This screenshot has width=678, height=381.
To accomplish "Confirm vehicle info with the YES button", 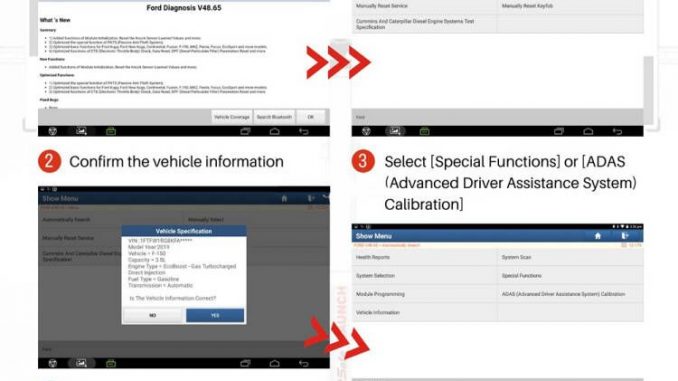I will pos(215,315).
